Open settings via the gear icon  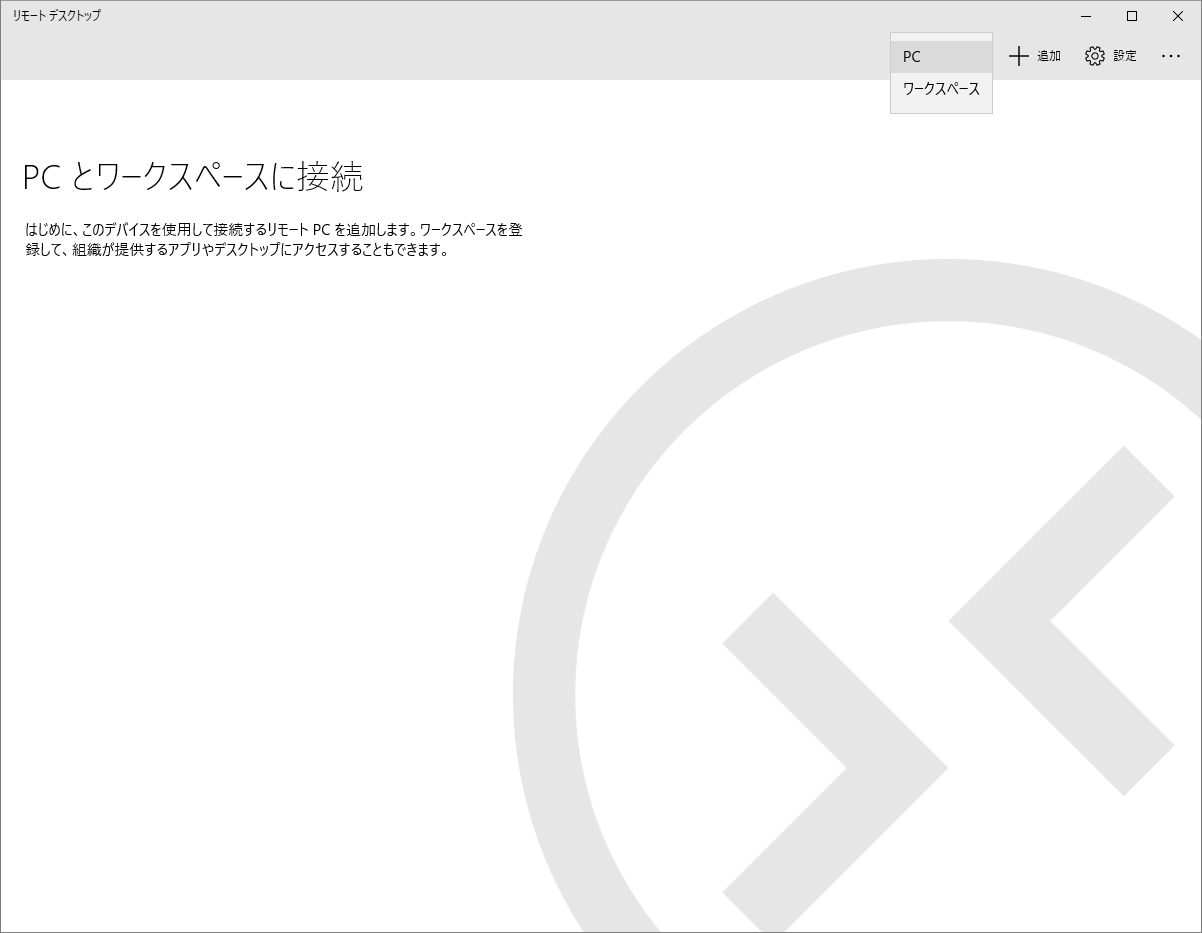pos(1095,56)
